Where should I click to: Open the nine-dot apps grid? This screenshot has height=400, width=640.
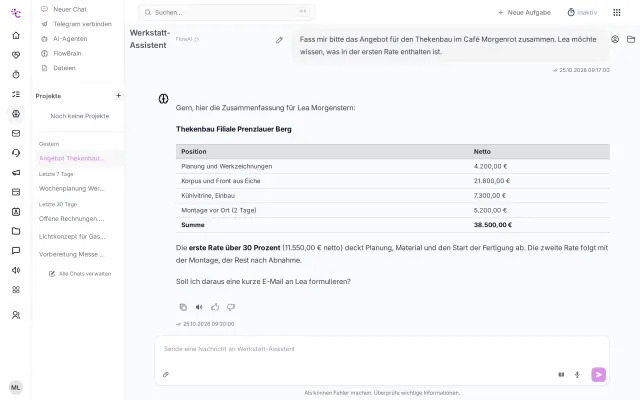[x=617, y=13]
